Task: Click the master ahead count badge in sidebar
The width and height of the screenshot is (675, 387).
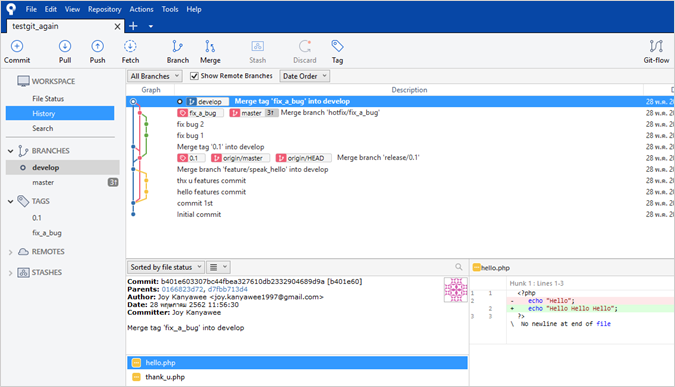Action: point(113,182)
